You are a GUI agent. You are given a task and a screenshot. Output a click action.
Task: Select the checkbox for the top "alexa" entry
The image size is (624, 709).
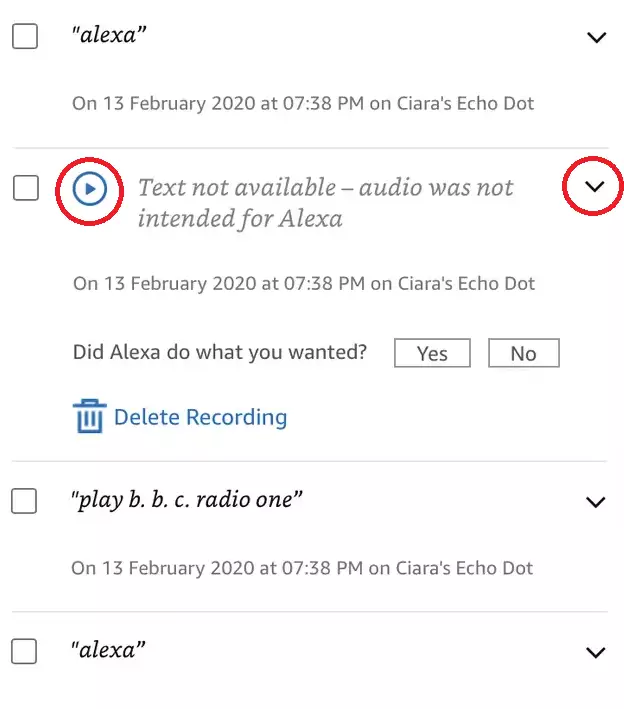pos(25,37)
